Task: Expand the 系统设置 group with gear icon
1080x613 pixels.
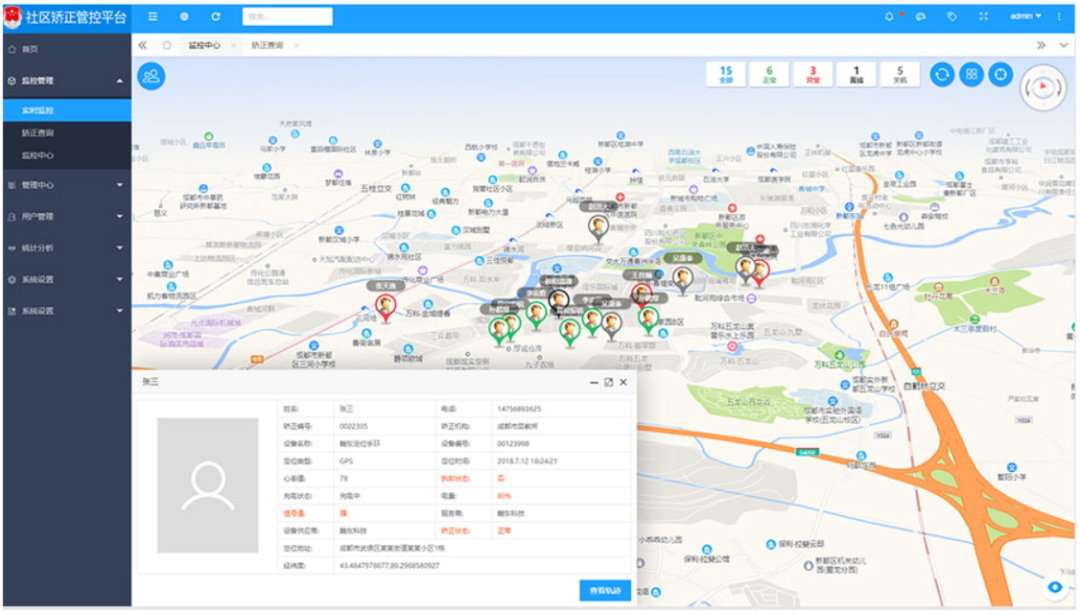Action: [x=67, y=280]
